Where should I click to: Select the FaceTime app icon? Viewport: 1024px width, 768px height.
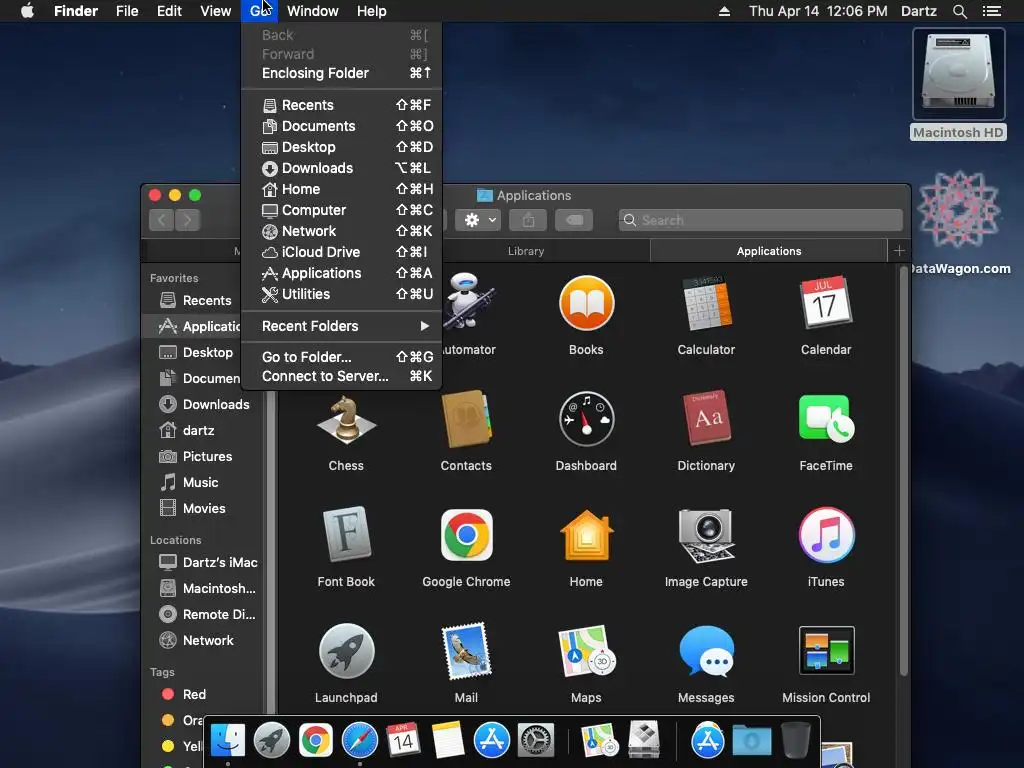coord(826,419)
